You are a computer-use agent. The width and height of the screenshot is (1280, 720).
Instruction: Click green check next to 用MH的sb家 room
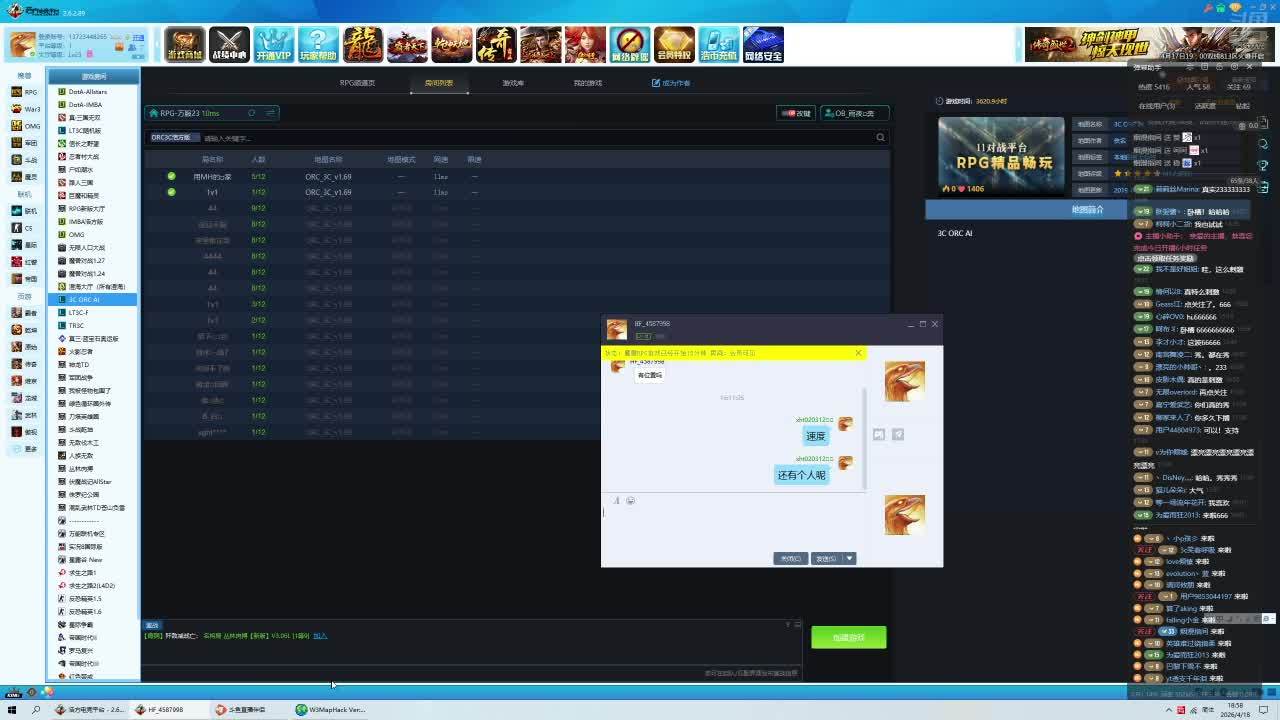point(171,176)
